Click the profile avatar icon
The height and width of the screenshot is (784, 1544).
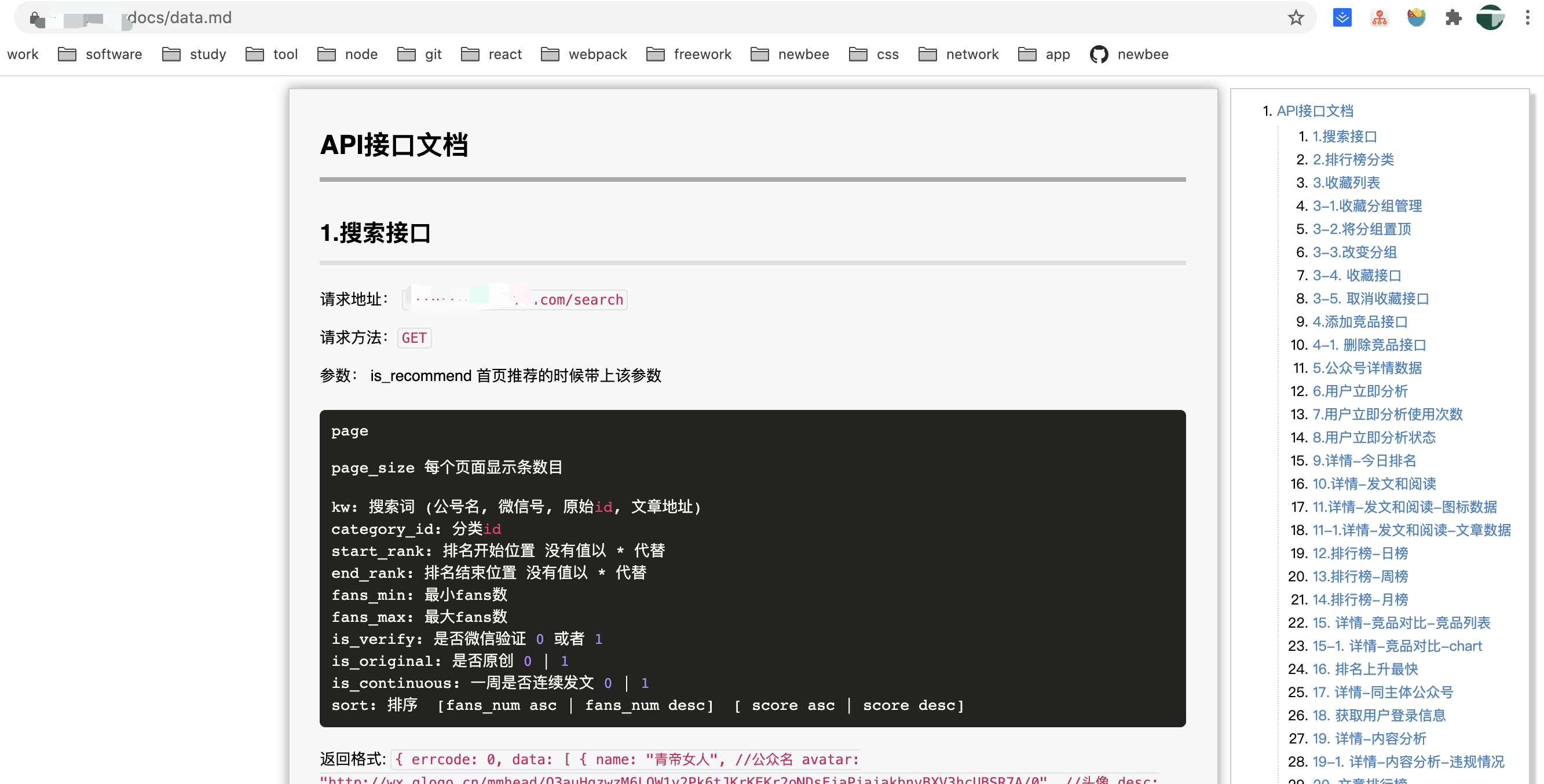tap(1490, 18)
